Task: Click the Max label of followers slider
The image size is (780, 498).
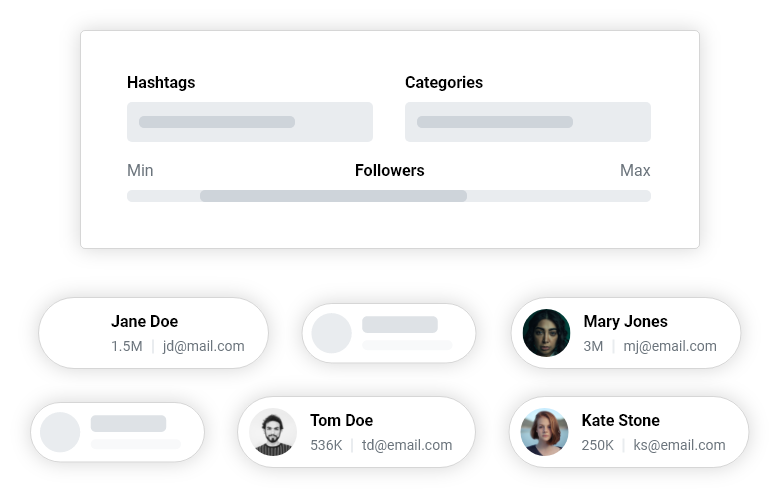Action: [x=635, y=171]
